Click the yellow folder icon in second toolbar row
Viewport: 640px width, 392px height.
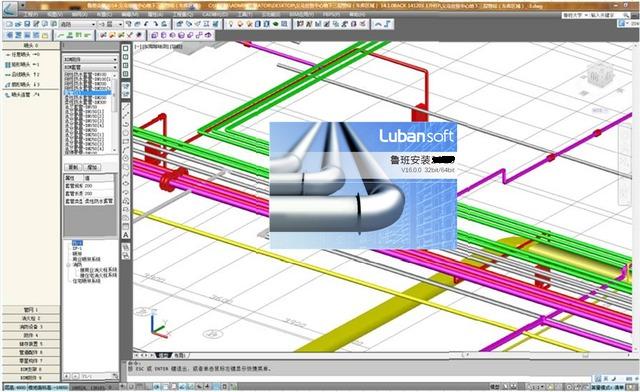tap(45, 36)
